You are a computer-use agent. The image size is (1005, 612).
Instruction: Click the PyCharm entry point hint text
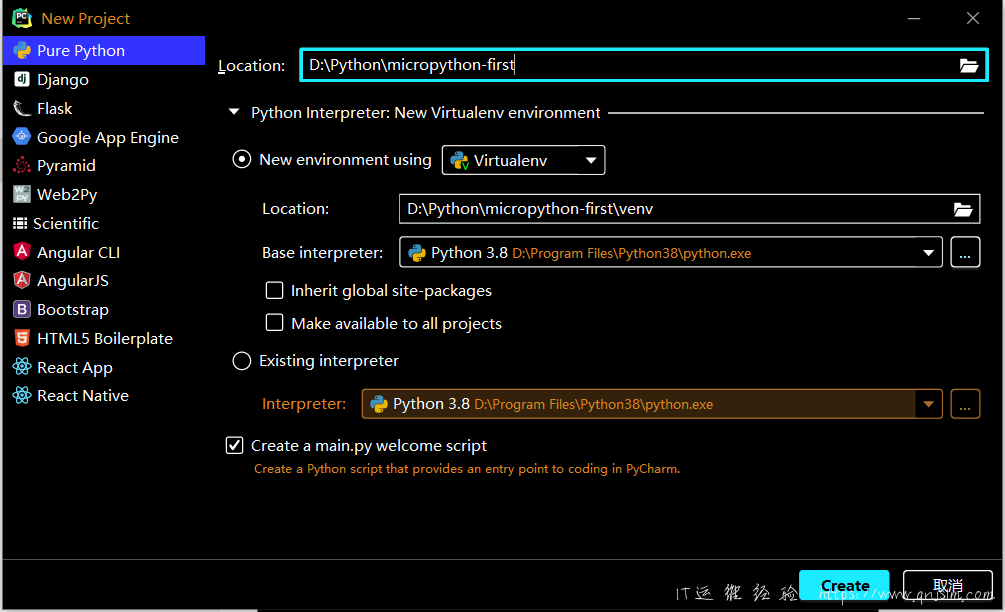tap(467, 469)
